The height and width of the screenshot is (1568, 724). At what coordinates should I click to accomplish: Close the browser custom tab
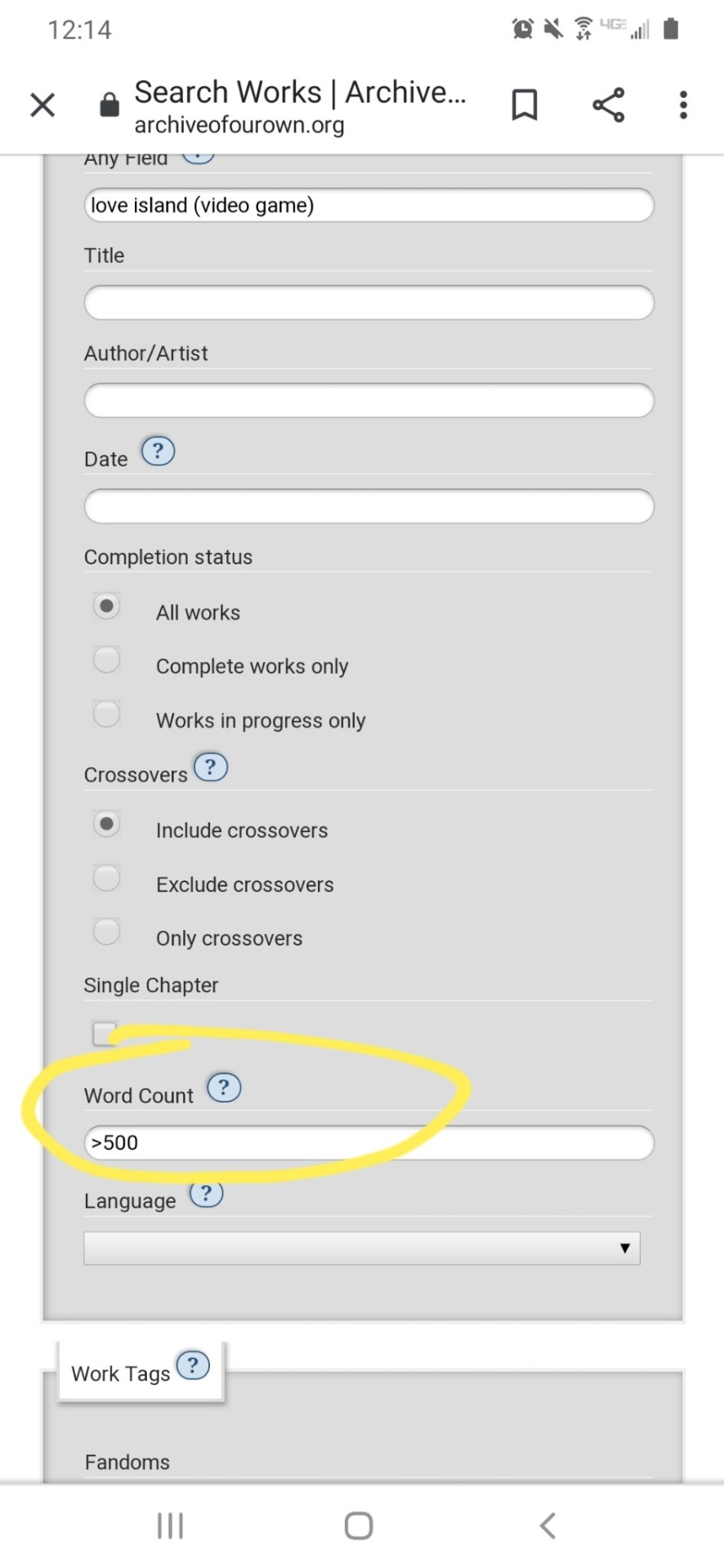[x=42, y=105]
